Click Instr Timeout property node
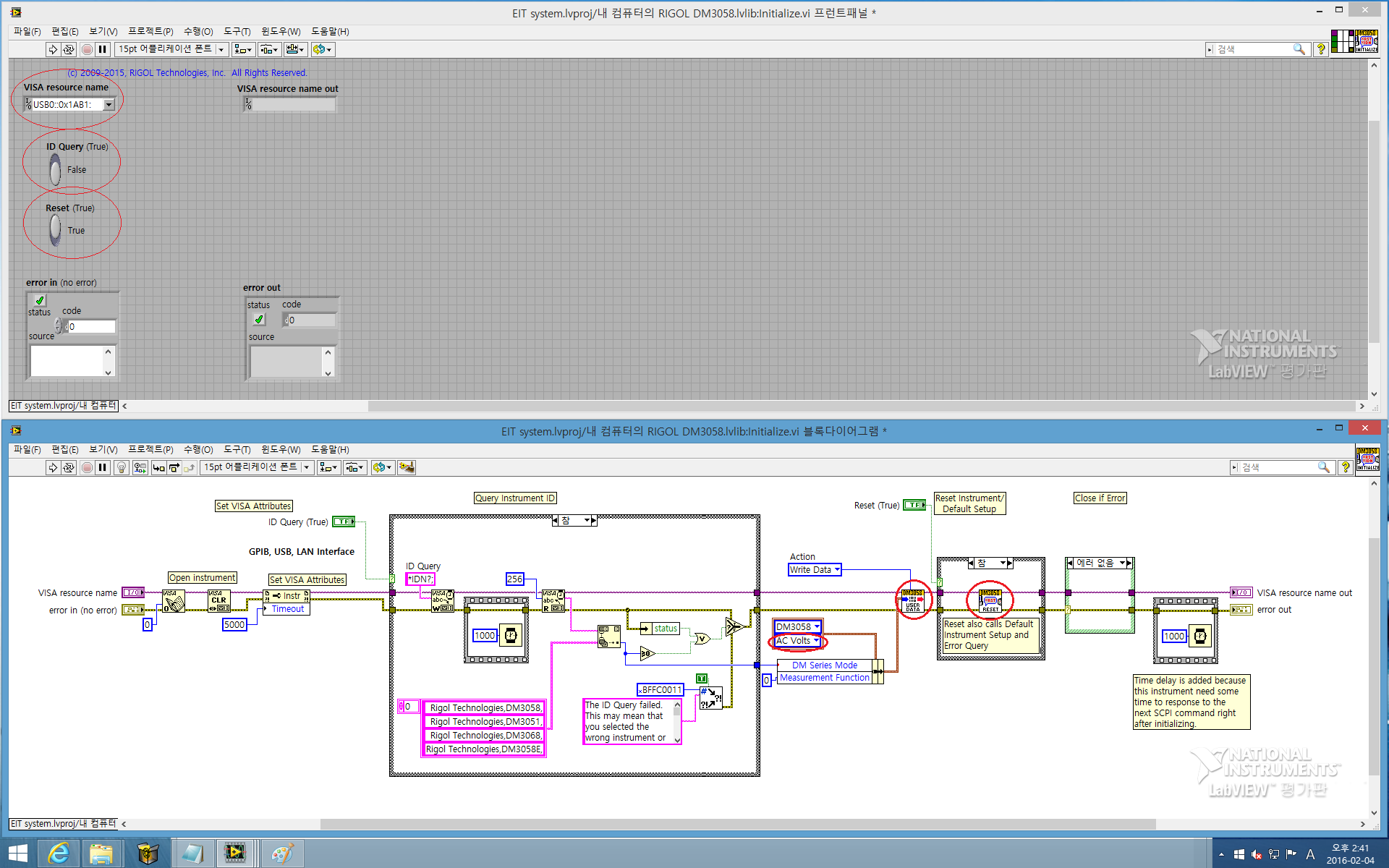The image size is (1389, 868). click(x=286, y=602)
